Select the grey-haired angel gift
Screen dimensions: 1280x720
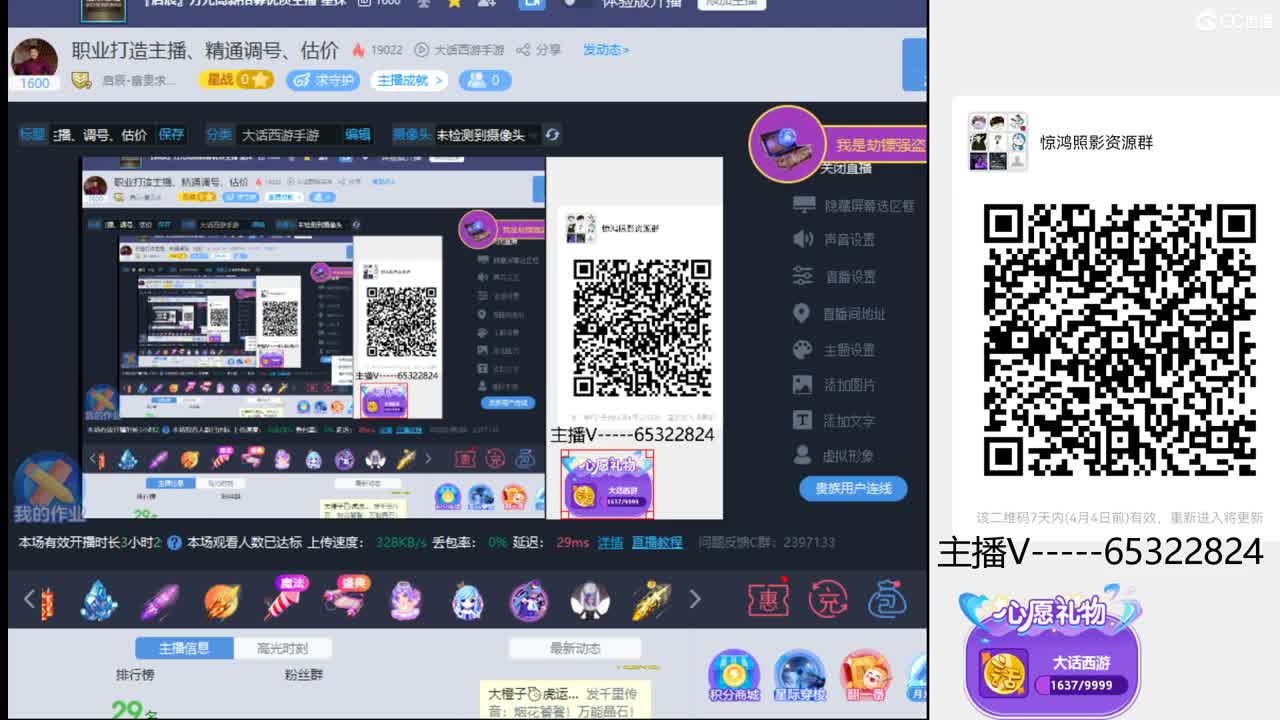coord(590,601)
